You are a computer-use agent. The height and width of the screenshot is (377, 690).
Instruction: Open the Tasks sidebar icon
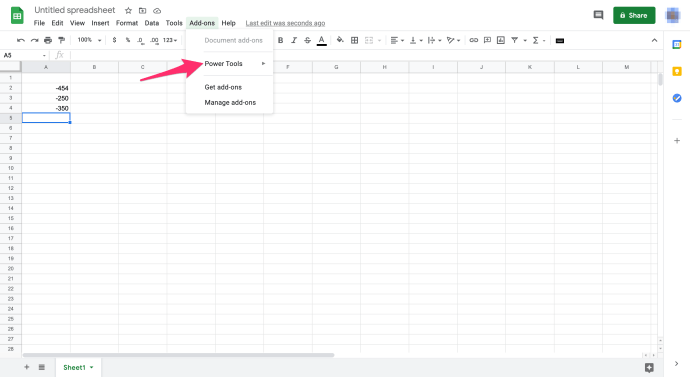677,98
